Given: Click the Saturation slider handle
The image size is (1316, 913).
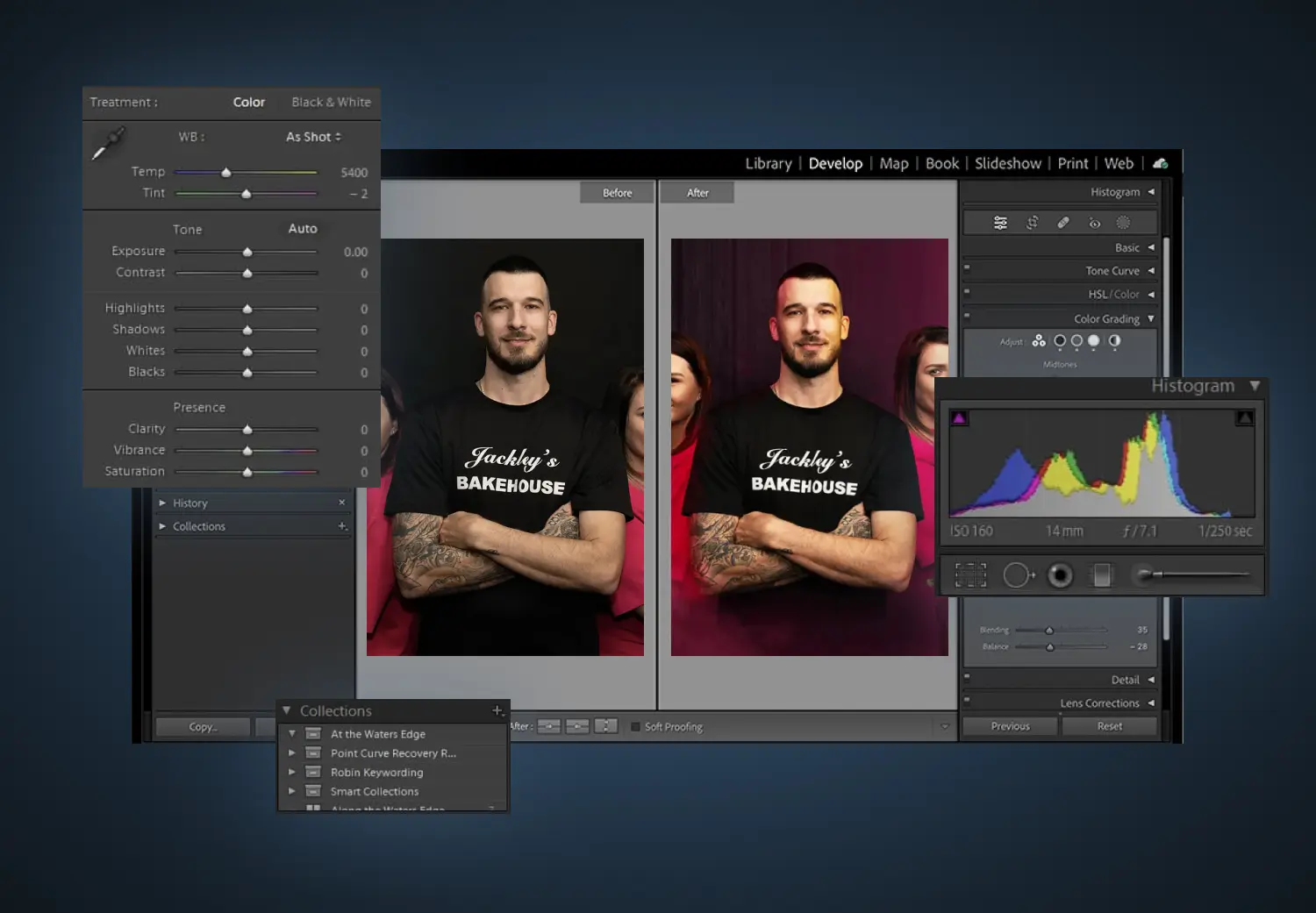Looking at the screenshot, I should tap(247, 472).
